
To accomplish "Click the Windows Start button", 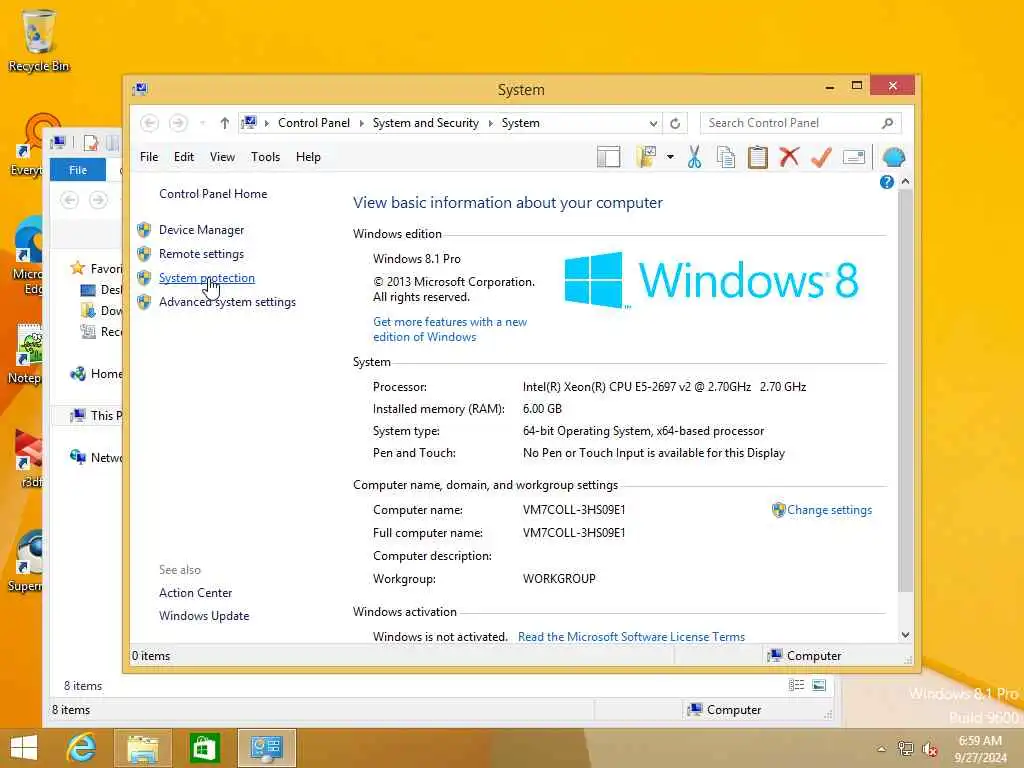I will [24, 748].
